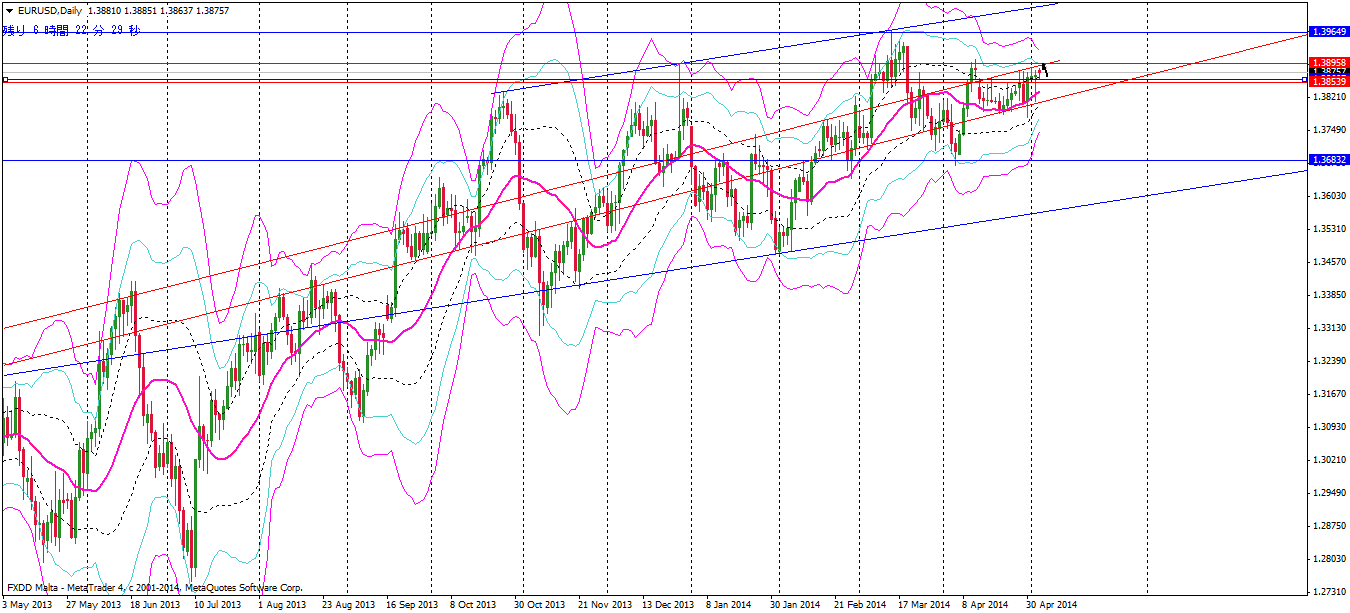This screenshot has height=613, width=1350.
Task: Click the 21 Nov 2013 date label
Action: click(605, 605)
